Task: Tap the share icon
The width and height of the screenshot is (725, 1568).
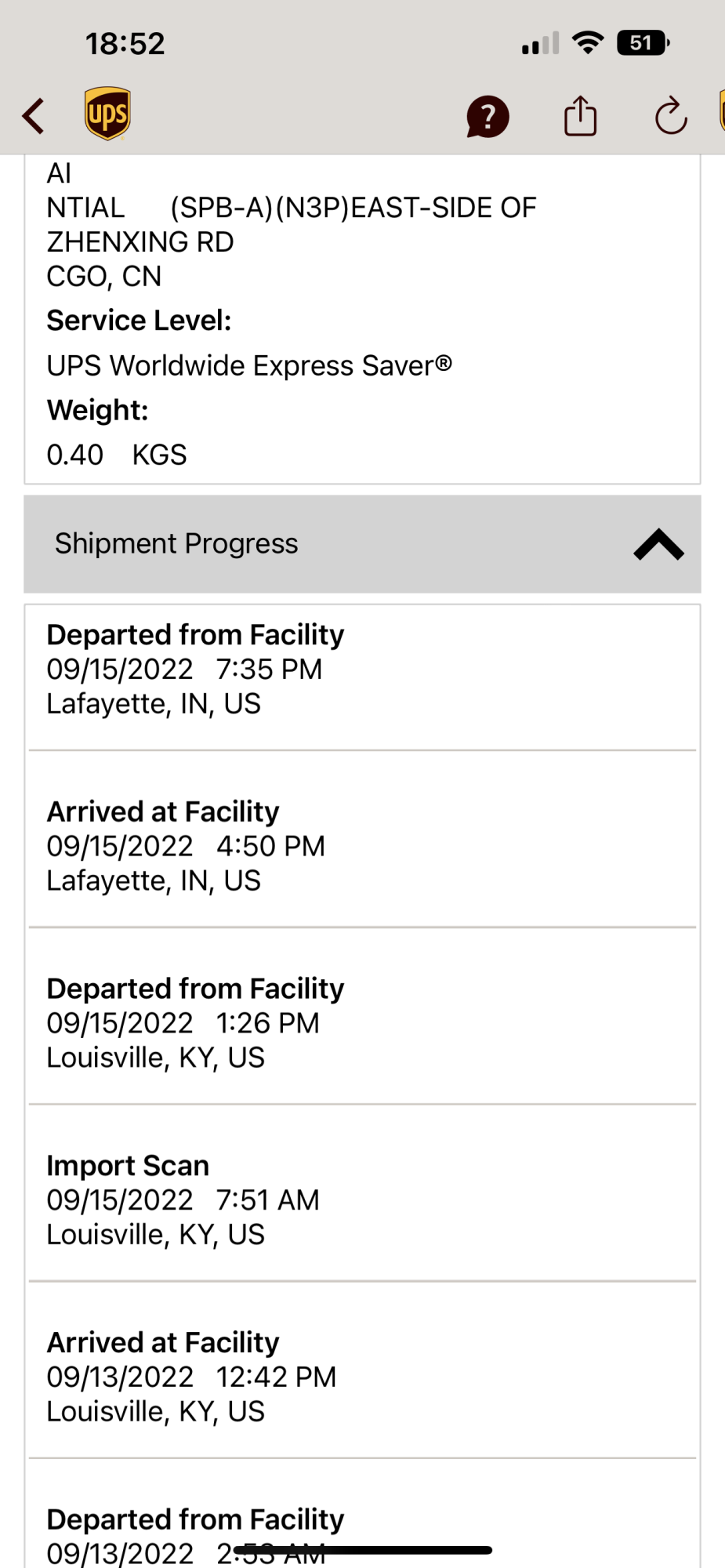Action: coord(580,116)
